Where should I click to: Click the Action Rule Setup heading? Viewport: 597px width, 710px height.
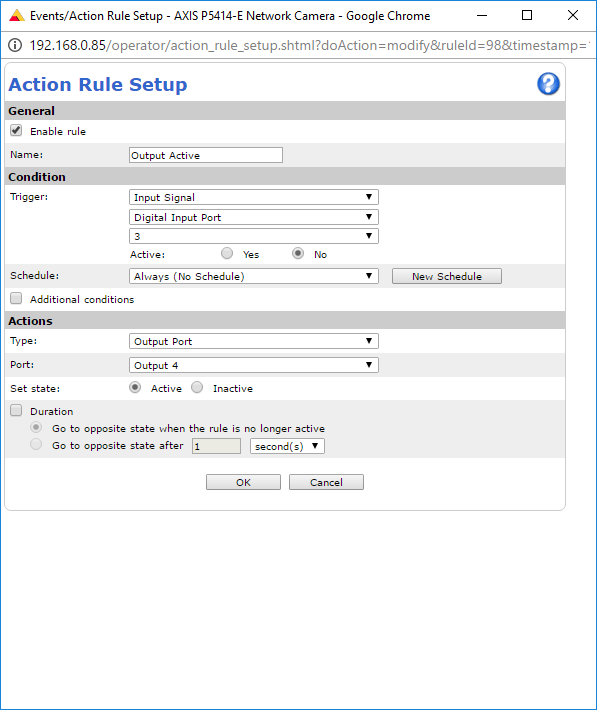pyautogui.click(x=98, y=84)
